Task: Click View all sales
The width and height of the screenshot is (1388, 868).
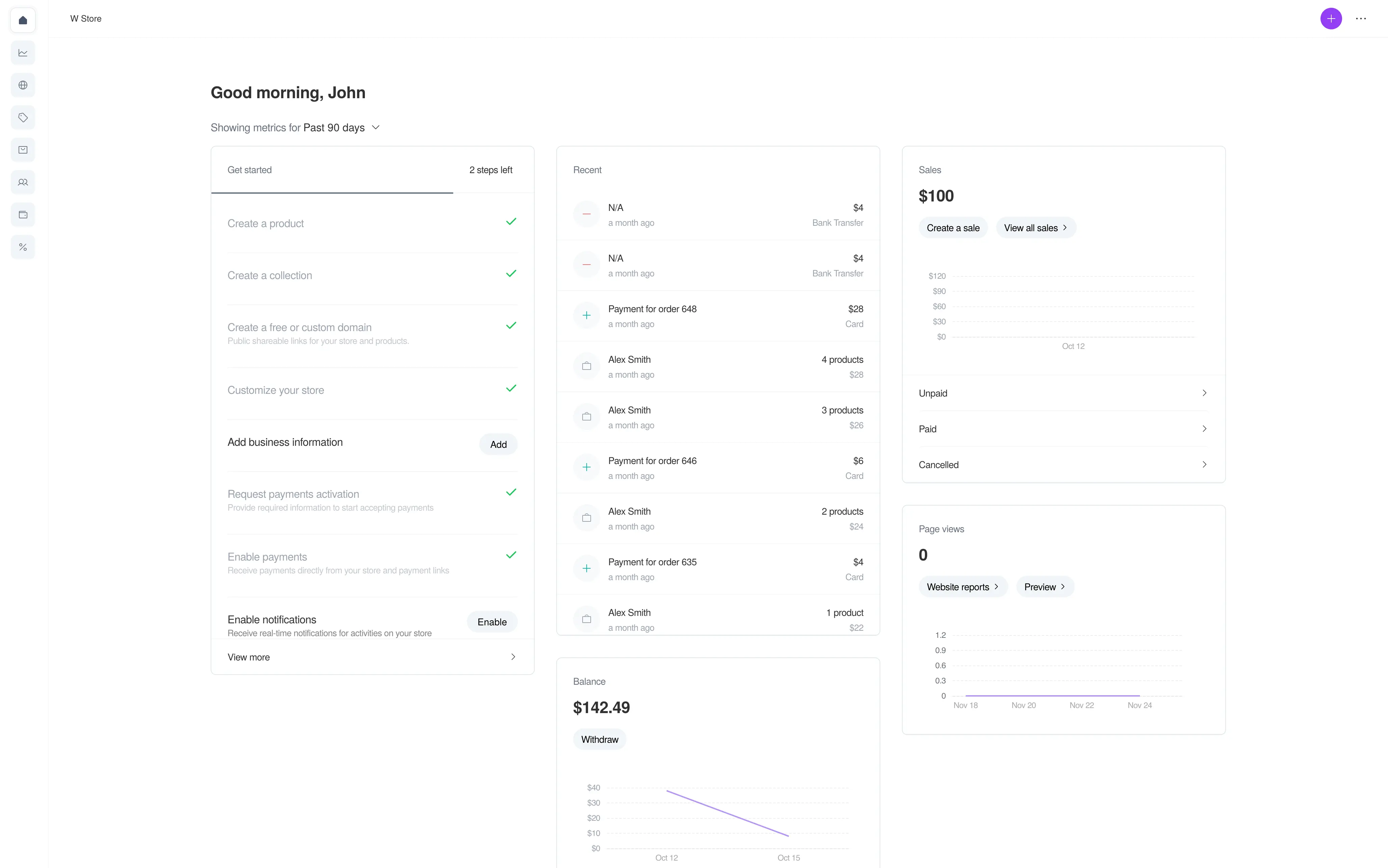Action: 1035,227
